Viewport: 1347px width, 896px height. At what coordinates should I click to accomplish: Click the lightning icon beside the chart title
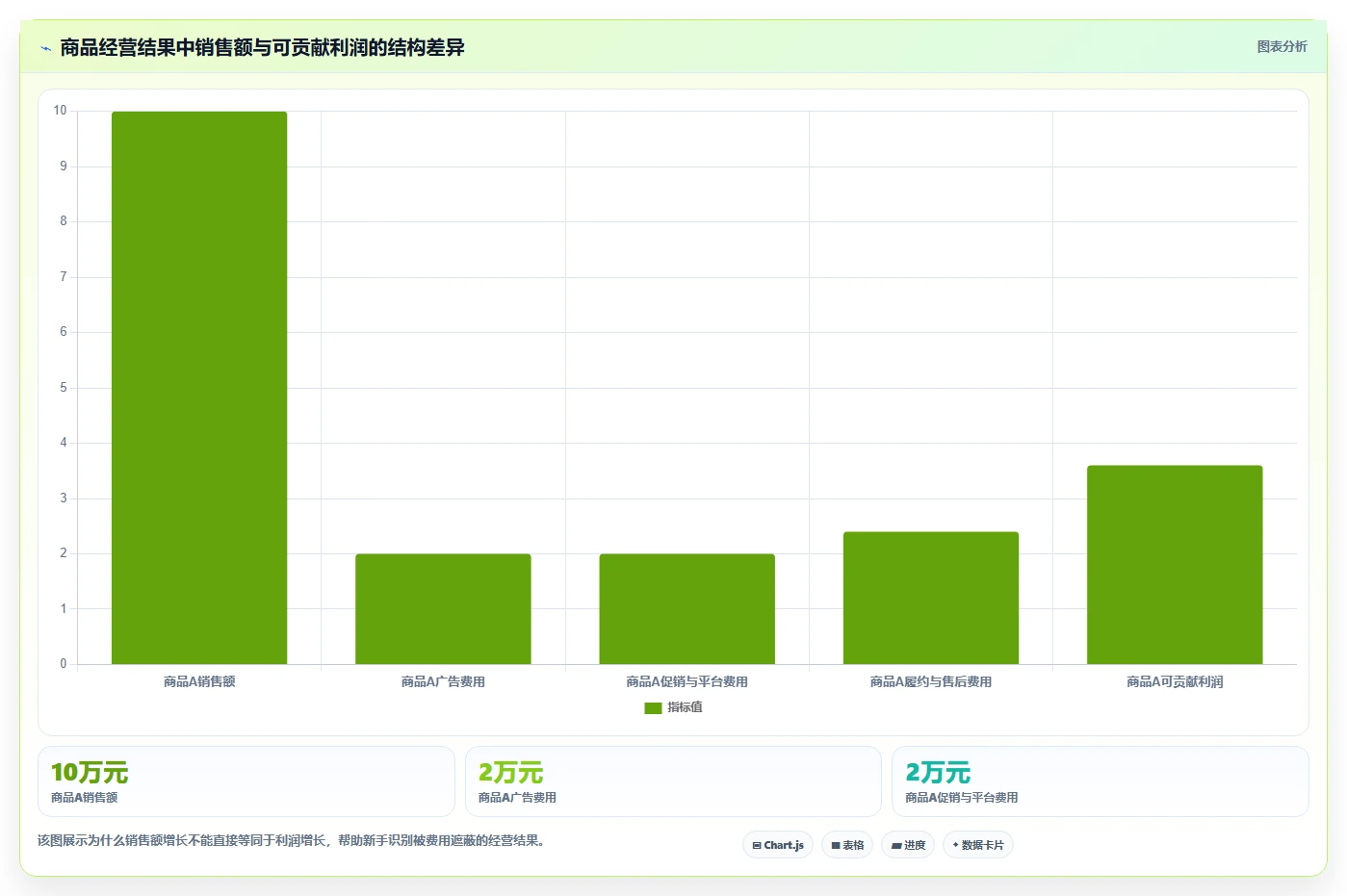pyautogui.click(x=45, y=48)
